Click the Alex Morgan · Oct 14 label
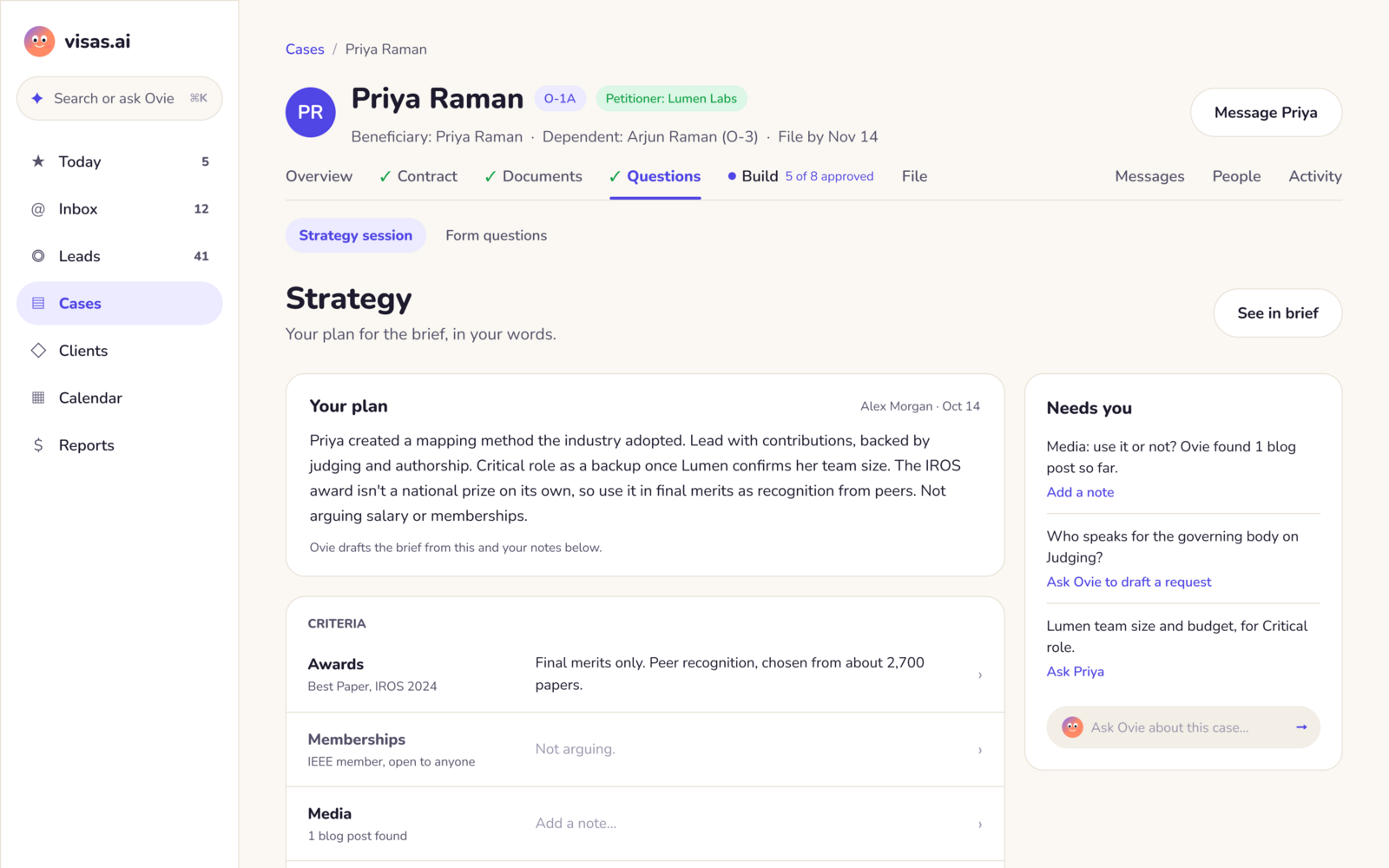Image resolution: width=1389 pixels, height=868 pixels. 919,406
